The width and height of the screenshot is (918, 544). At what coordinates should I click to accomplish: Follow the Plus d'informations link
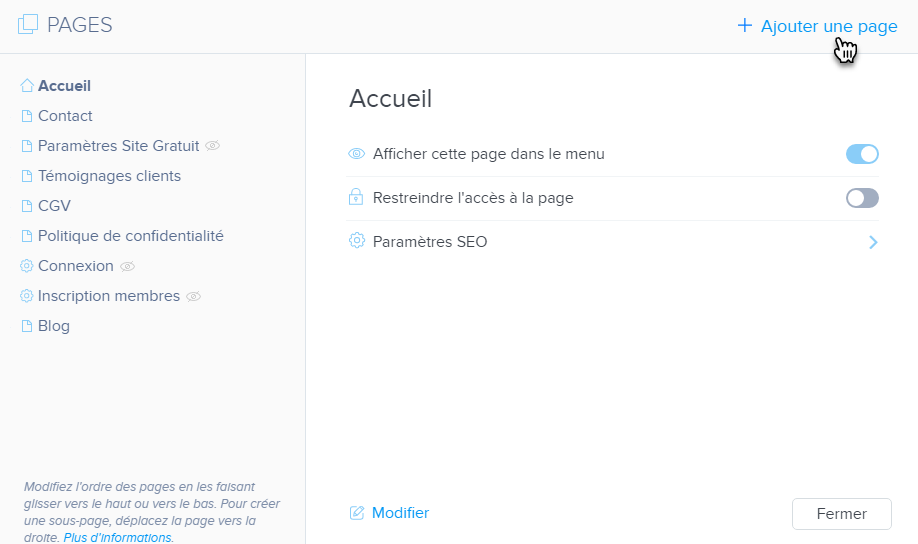118,537
